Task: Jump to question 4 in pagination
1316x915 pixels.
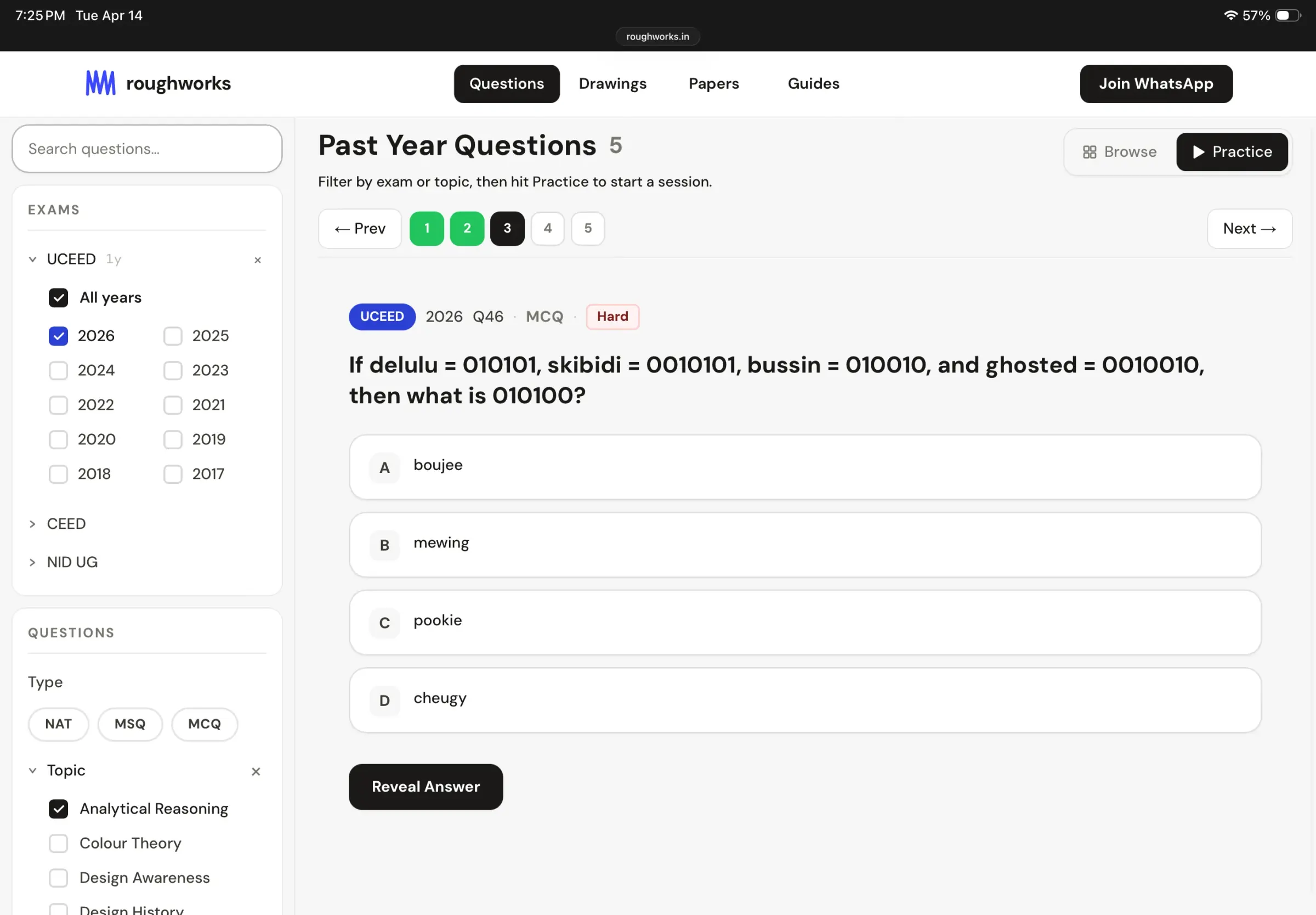Action: tap(548, 228)
